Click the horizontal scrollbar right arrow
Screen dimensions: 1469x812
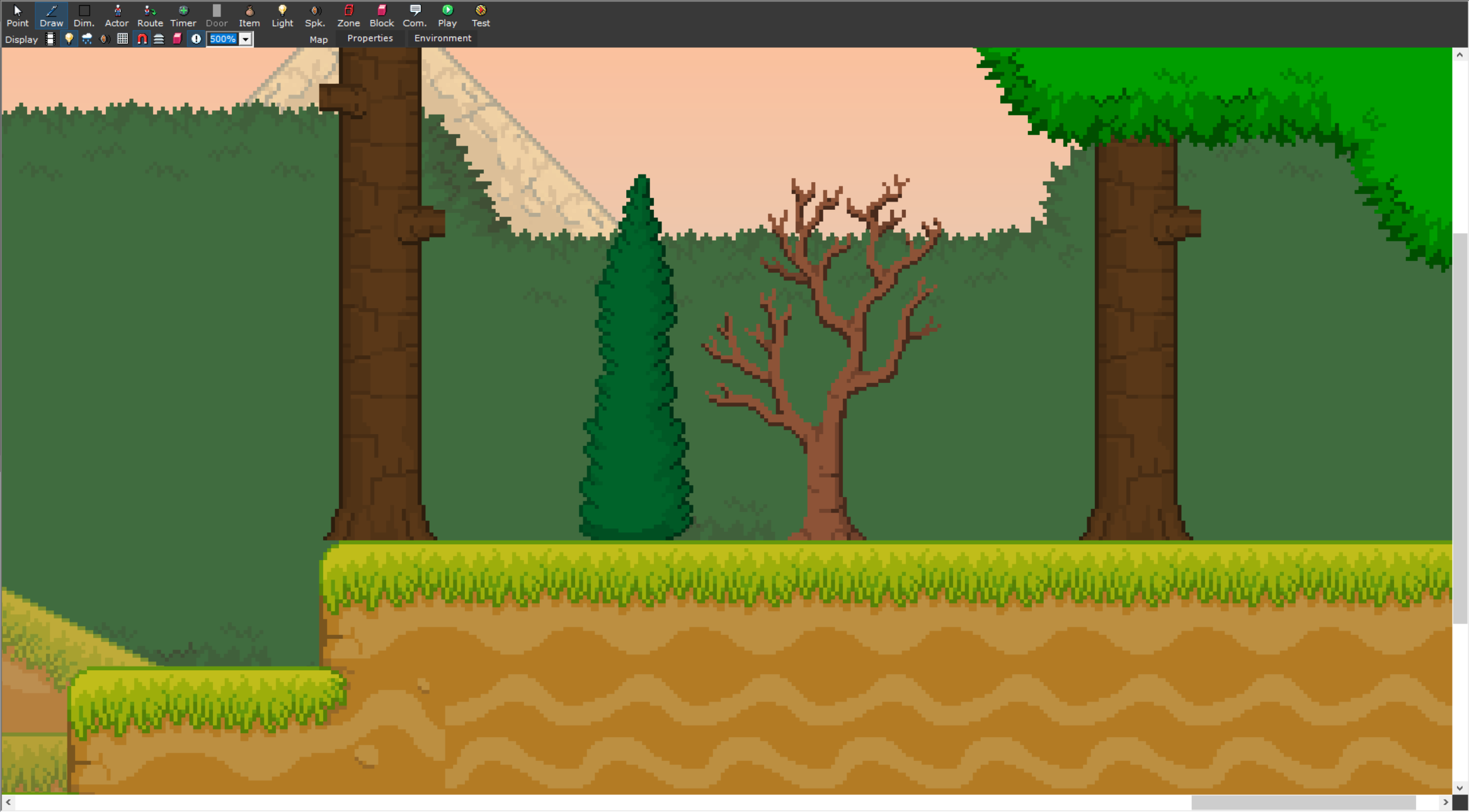click(x=1446, y=802)
